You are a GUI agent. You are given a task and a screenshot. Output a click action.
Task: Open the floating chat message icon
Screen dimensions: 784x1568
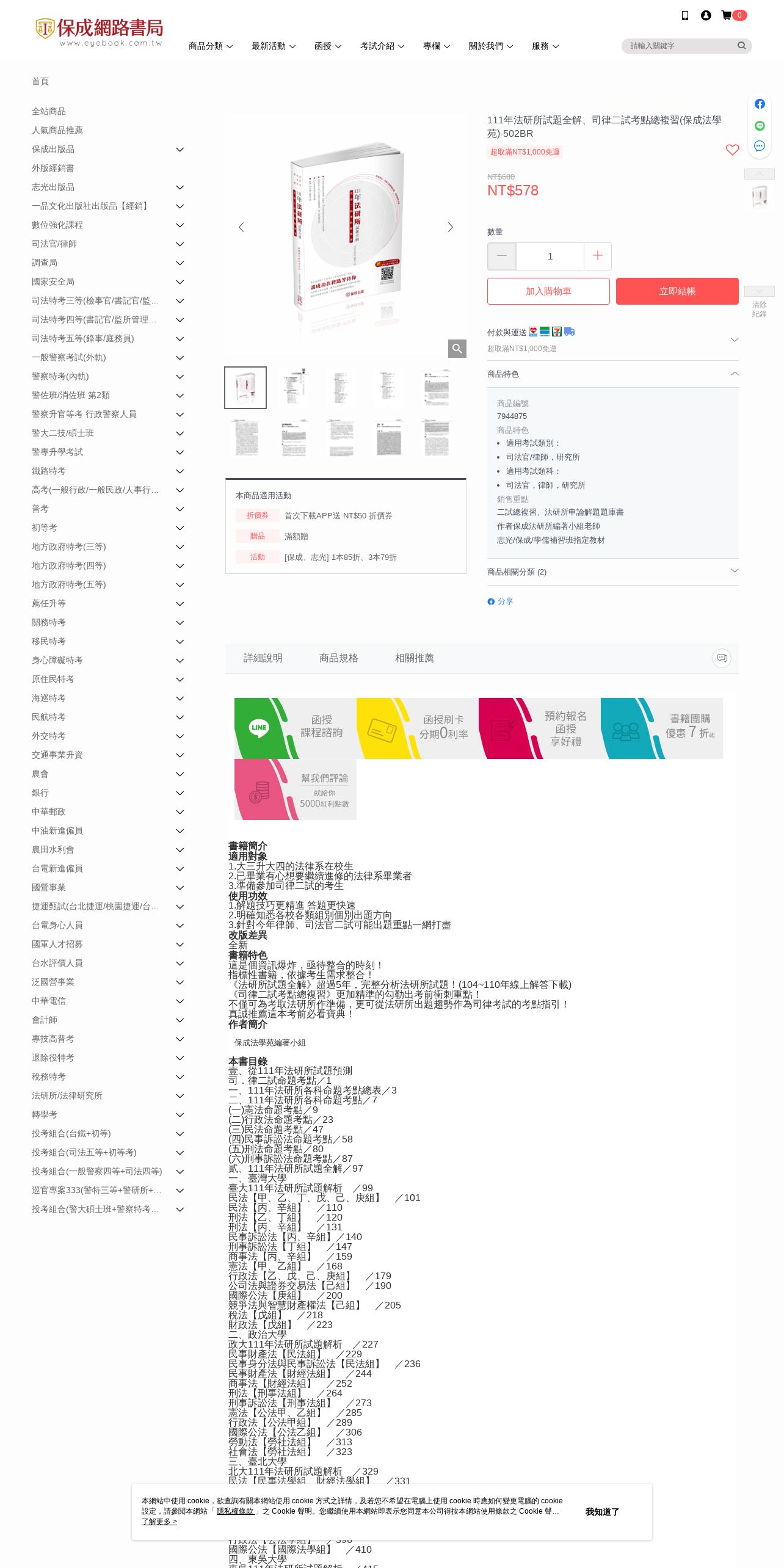(760, 146)
